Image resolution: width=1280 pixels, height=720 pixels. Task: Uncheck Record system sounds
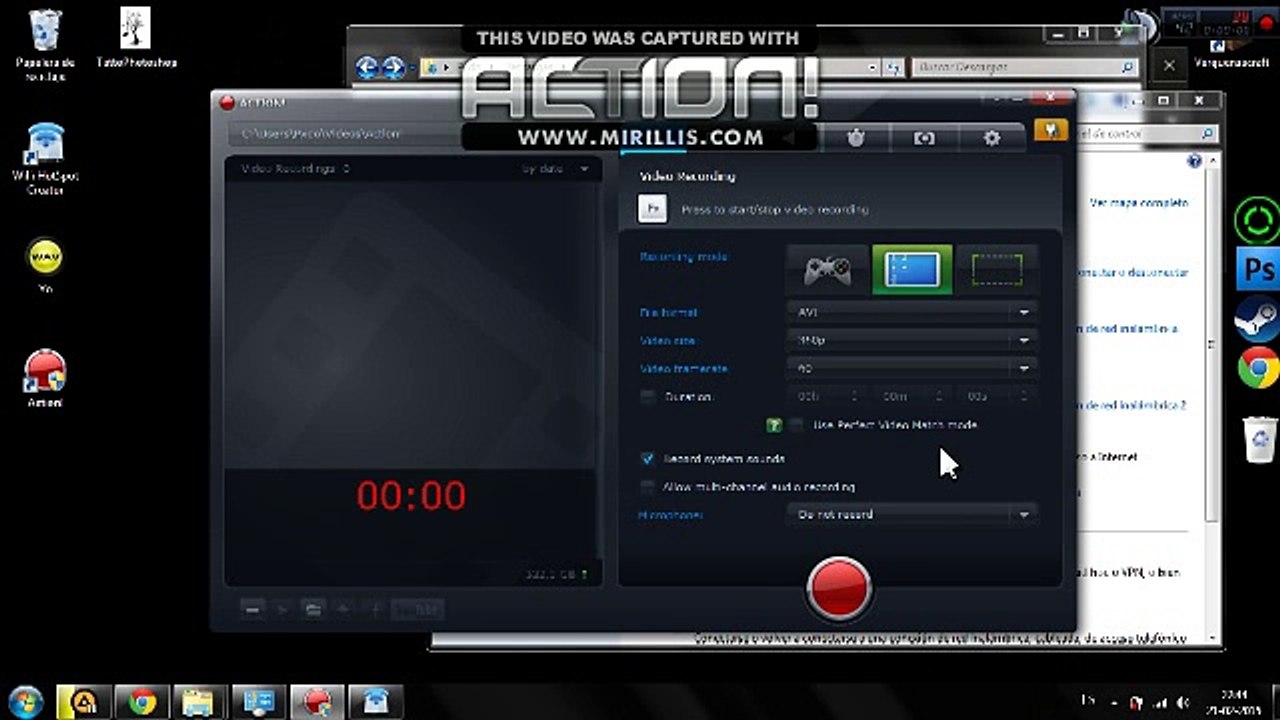pos(648,459)
